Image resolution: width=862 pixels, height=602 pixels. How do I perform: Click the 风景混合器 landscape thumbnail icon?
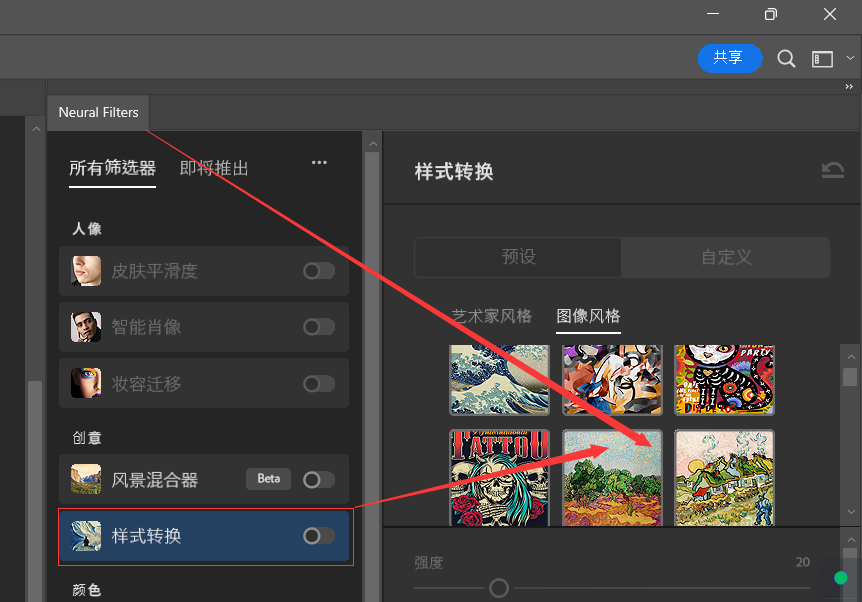tap(86, 479)
